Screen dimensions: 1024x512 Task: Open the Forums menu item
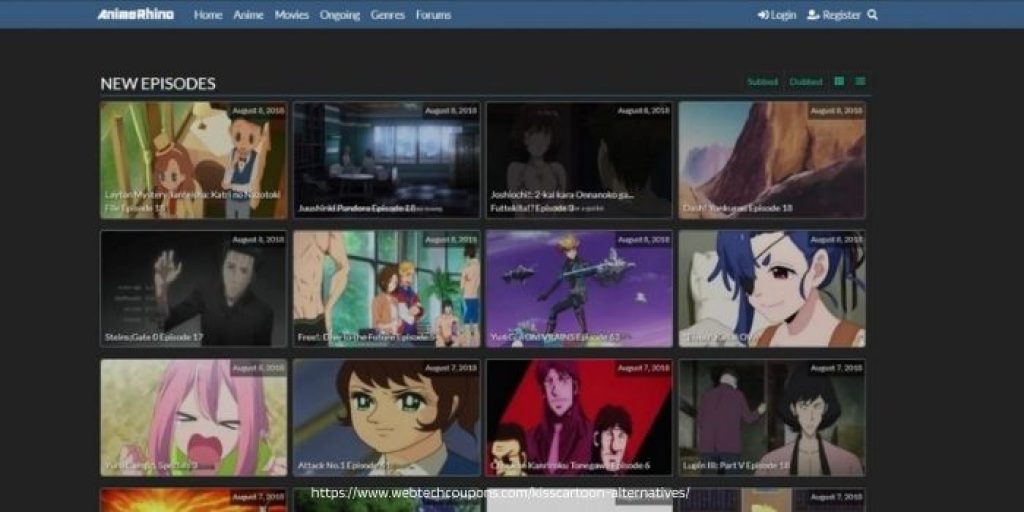point(433,14)
